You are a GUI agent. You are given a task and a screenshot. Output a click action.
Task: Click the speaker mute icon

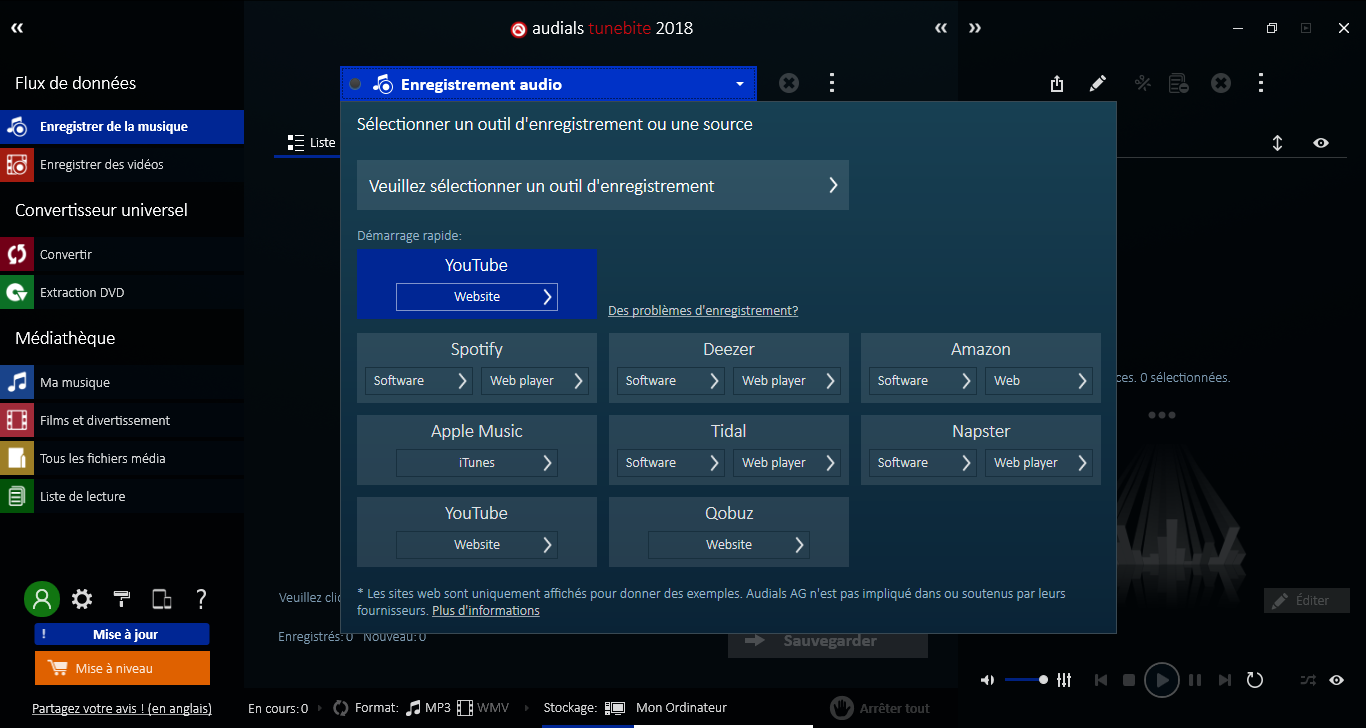coord(987,680)
